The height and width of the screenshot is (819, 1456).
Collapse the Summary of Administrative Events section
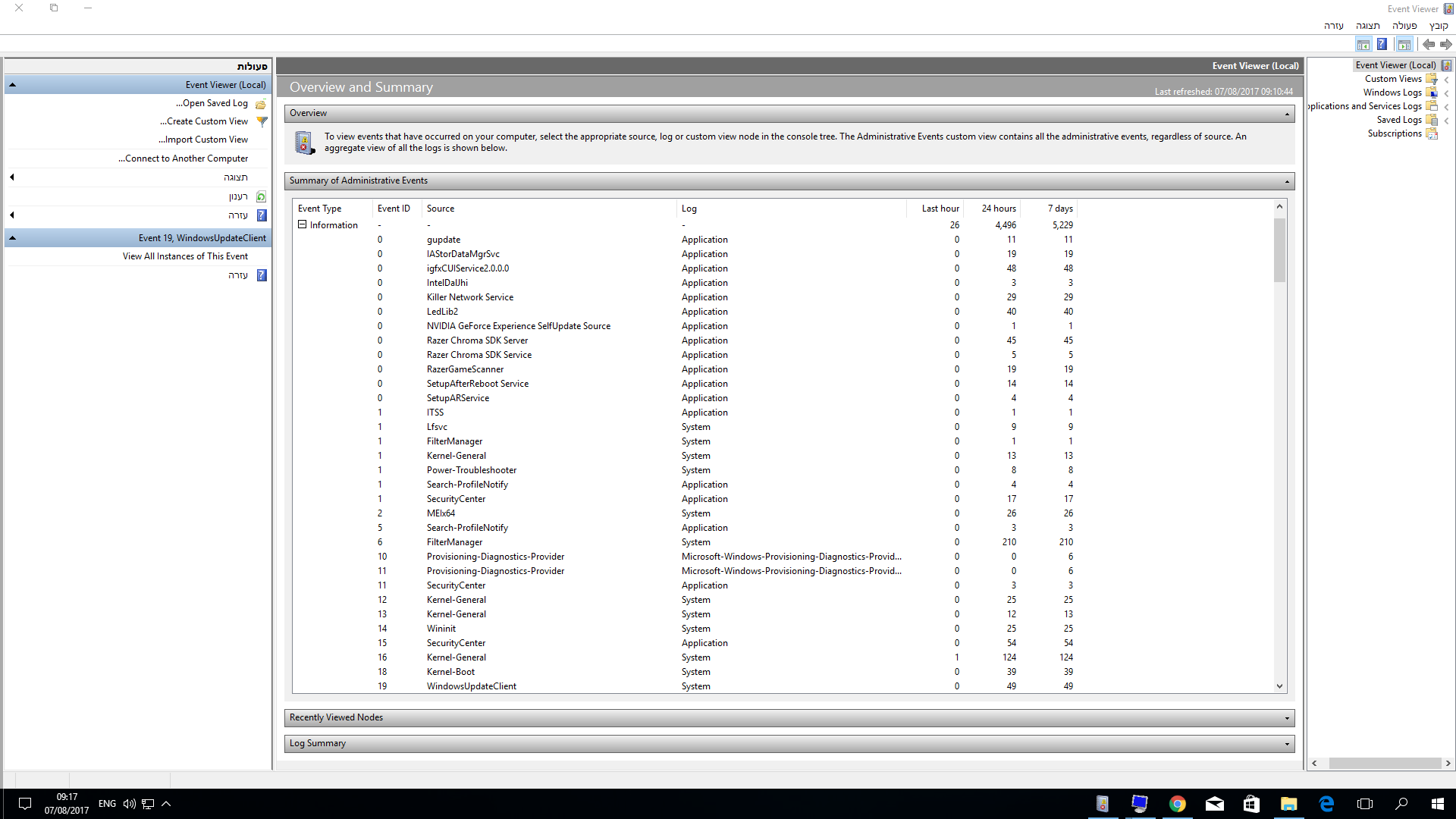[1287, 181]
